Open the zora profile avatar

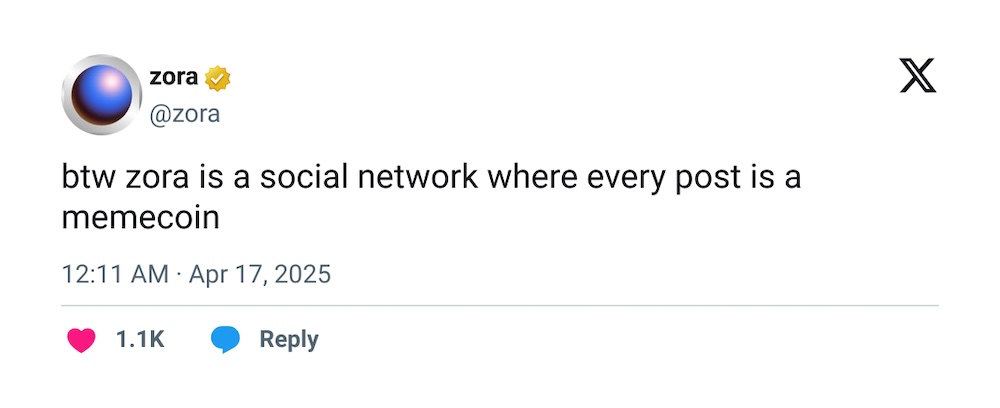(x=101, y=94)
